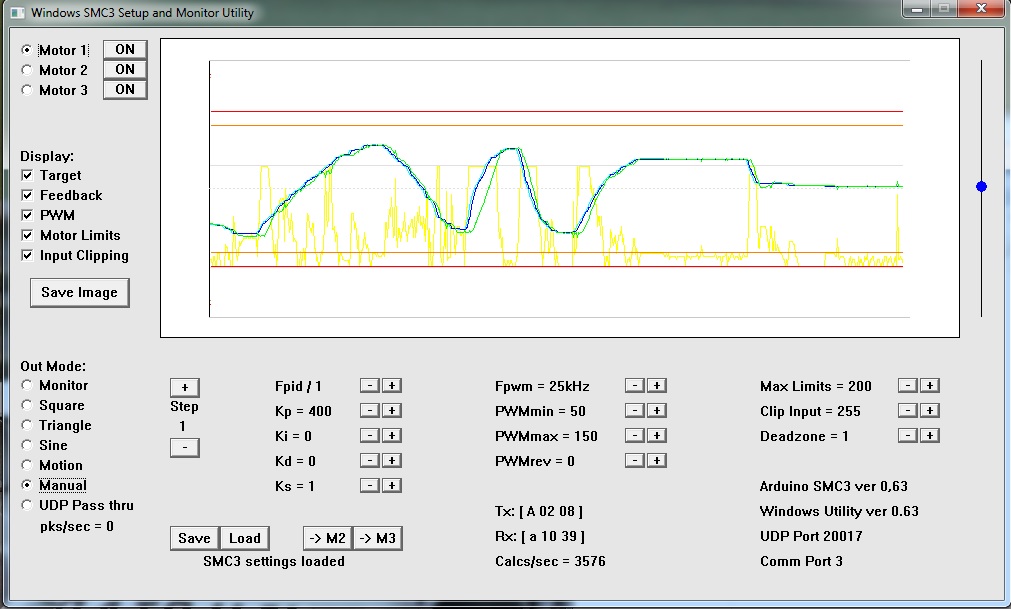This screenshot has height=609, width=1011.
Task: Click the Load settings button
Action: tap(244, 538)
